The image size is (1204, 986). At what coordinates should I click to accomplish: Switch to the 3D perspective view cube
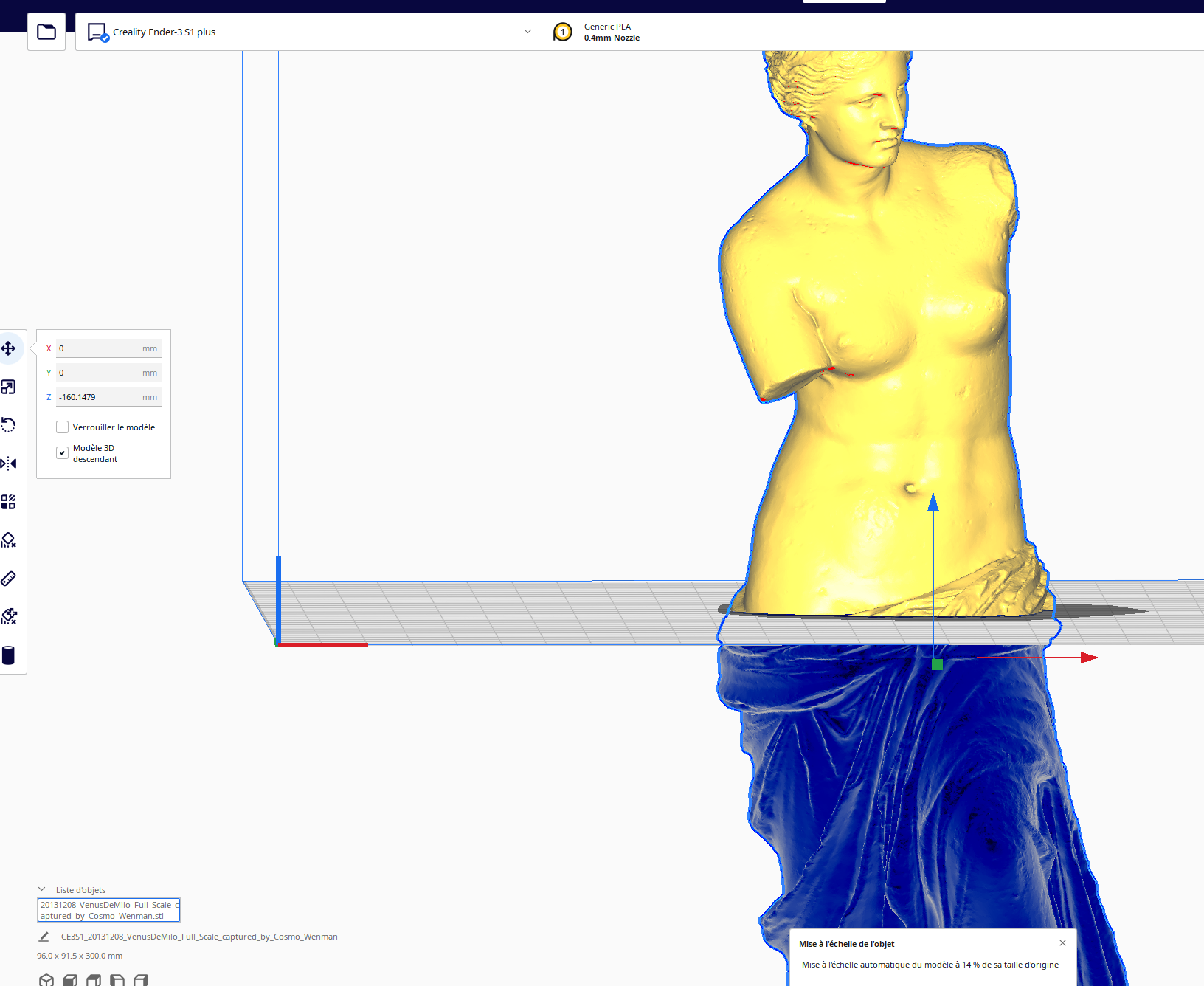click(x=46, y=980)
